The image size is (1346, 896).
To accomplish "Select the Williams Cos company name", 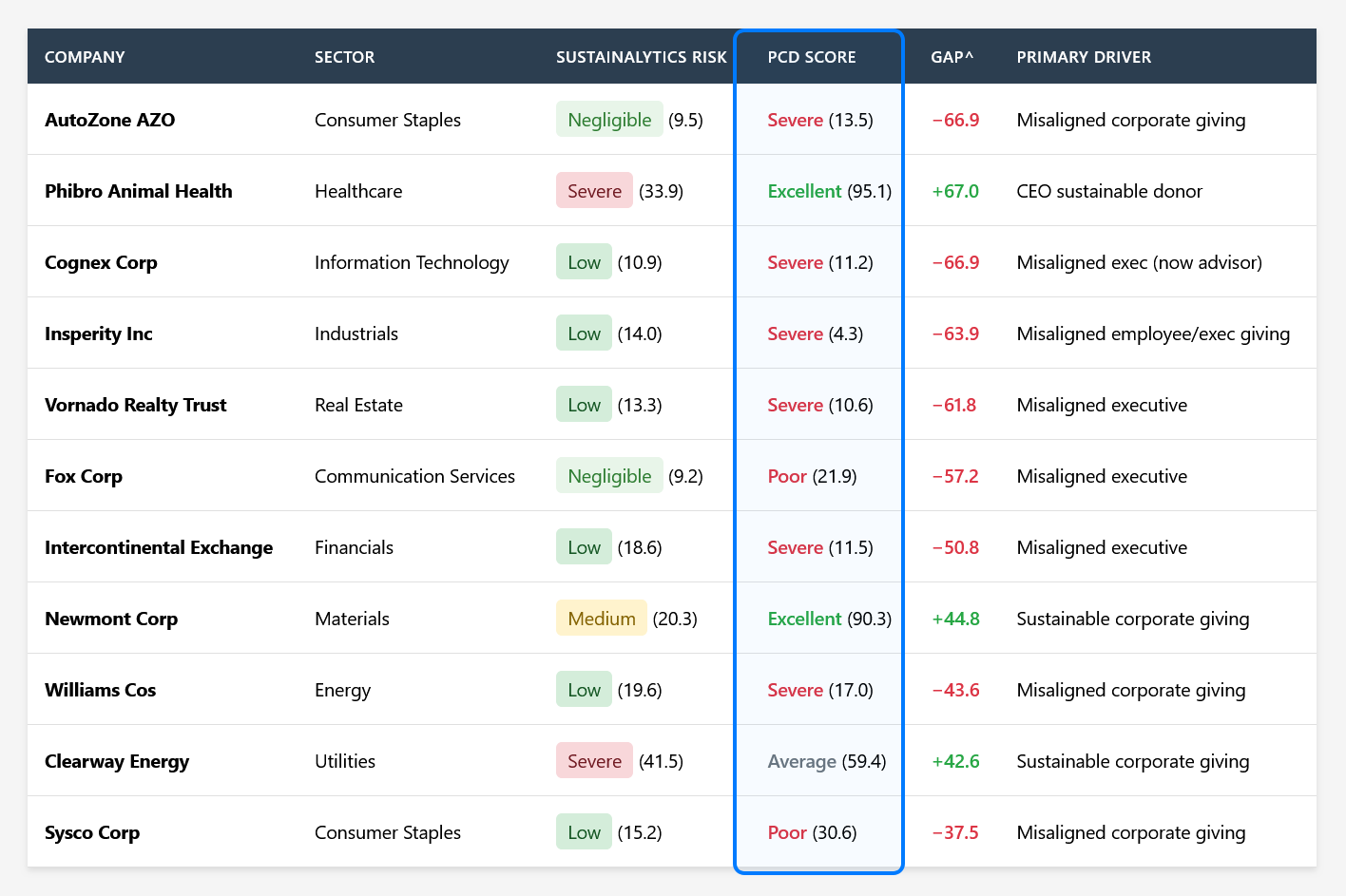I will point(101,690).
